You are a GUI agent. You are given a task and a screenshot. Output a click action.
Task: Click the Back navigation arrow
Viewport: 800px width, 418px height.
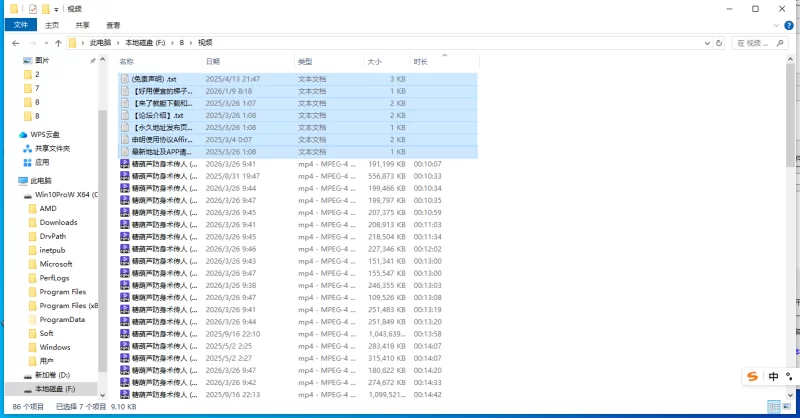coord(14,43)
